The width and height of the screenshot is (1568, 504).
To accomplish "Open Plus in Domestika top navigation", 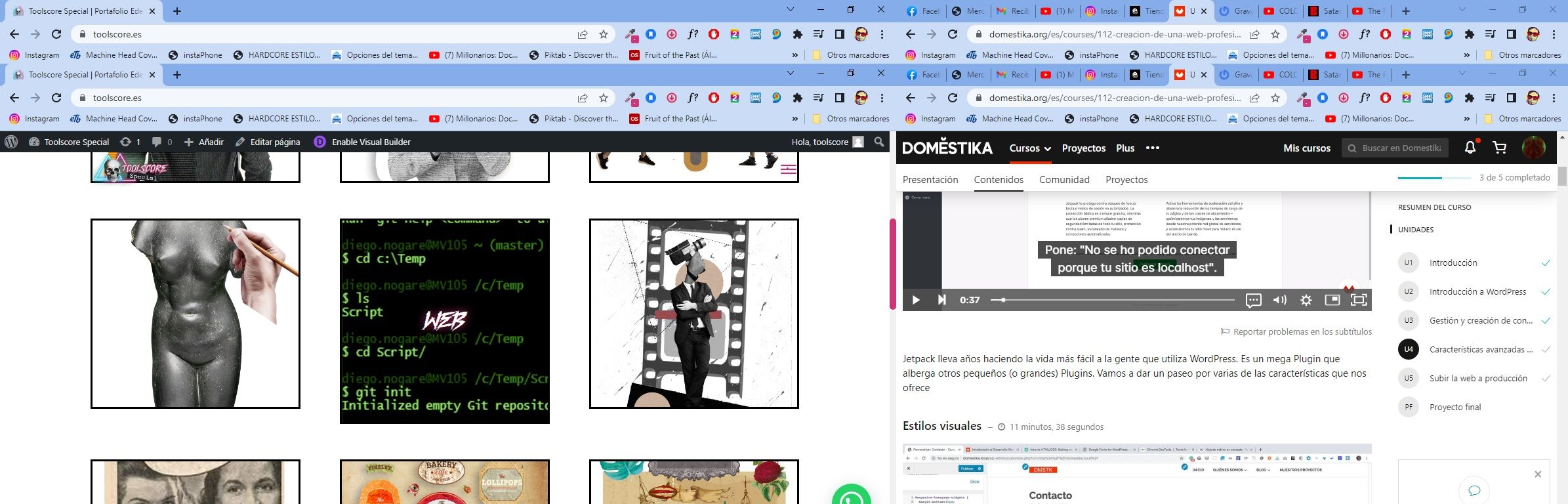I will [x=1125, y=148].
